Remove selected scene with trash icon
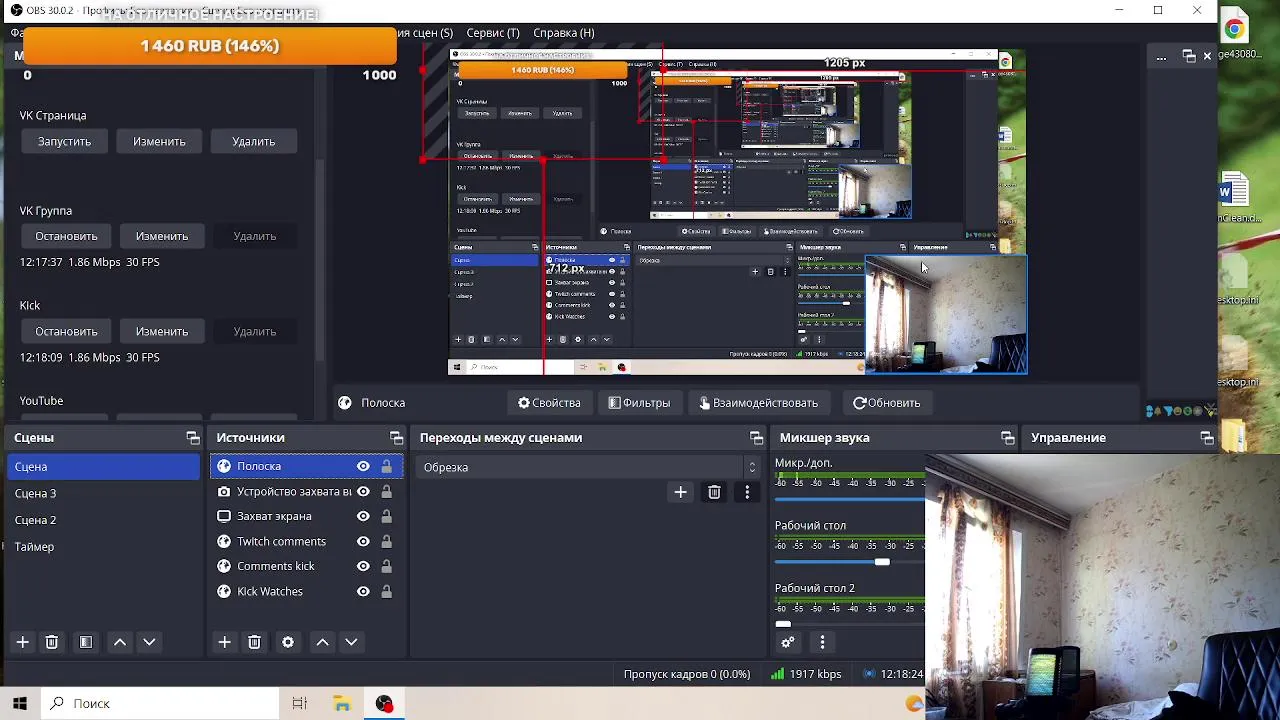Screen dimensions: 1280x720 [x=52, y=642]
